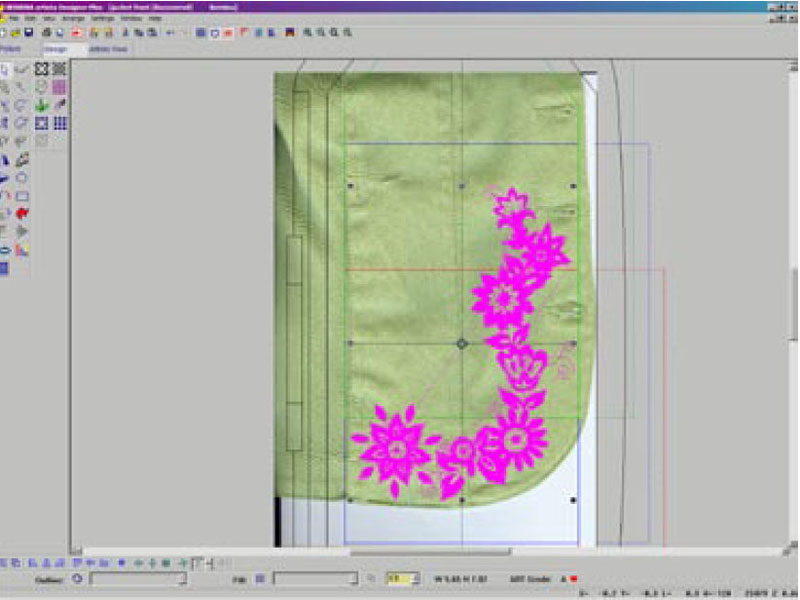Switch to the Artistic View tab
Image resolution: width=800 pixels, height=600 pixels.
click(x=108, y=48)
